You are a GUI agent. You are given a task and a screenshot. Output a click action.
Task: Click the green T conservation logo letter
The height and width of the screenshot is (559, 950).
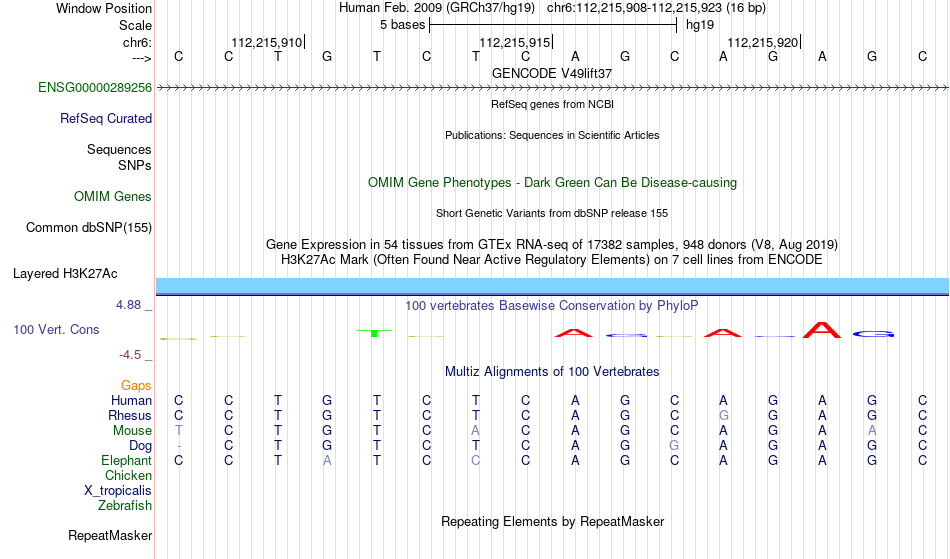[374, 333]
